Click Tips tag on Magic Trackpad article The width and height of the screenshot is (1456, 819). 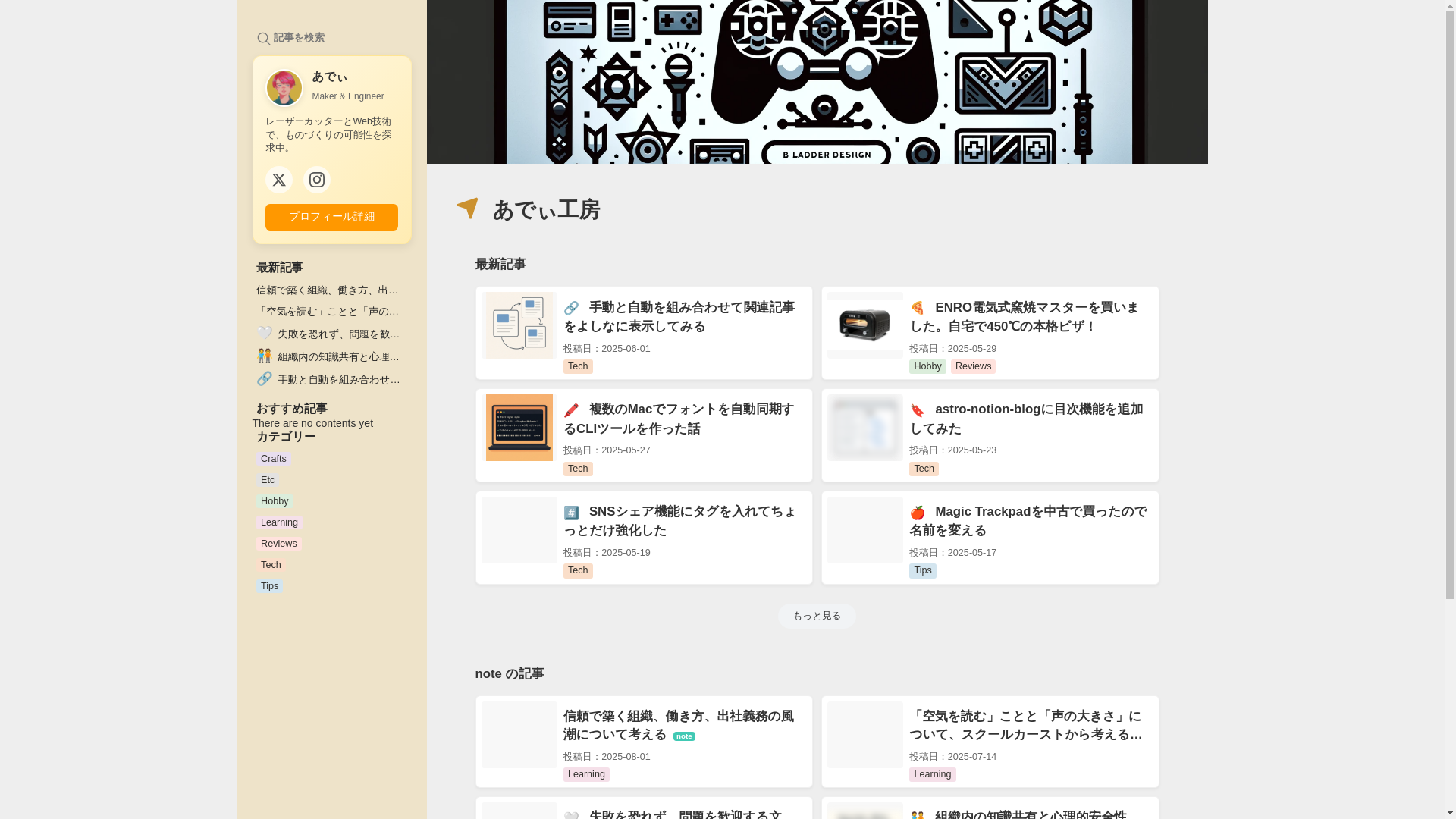click(x=923, y=570)
